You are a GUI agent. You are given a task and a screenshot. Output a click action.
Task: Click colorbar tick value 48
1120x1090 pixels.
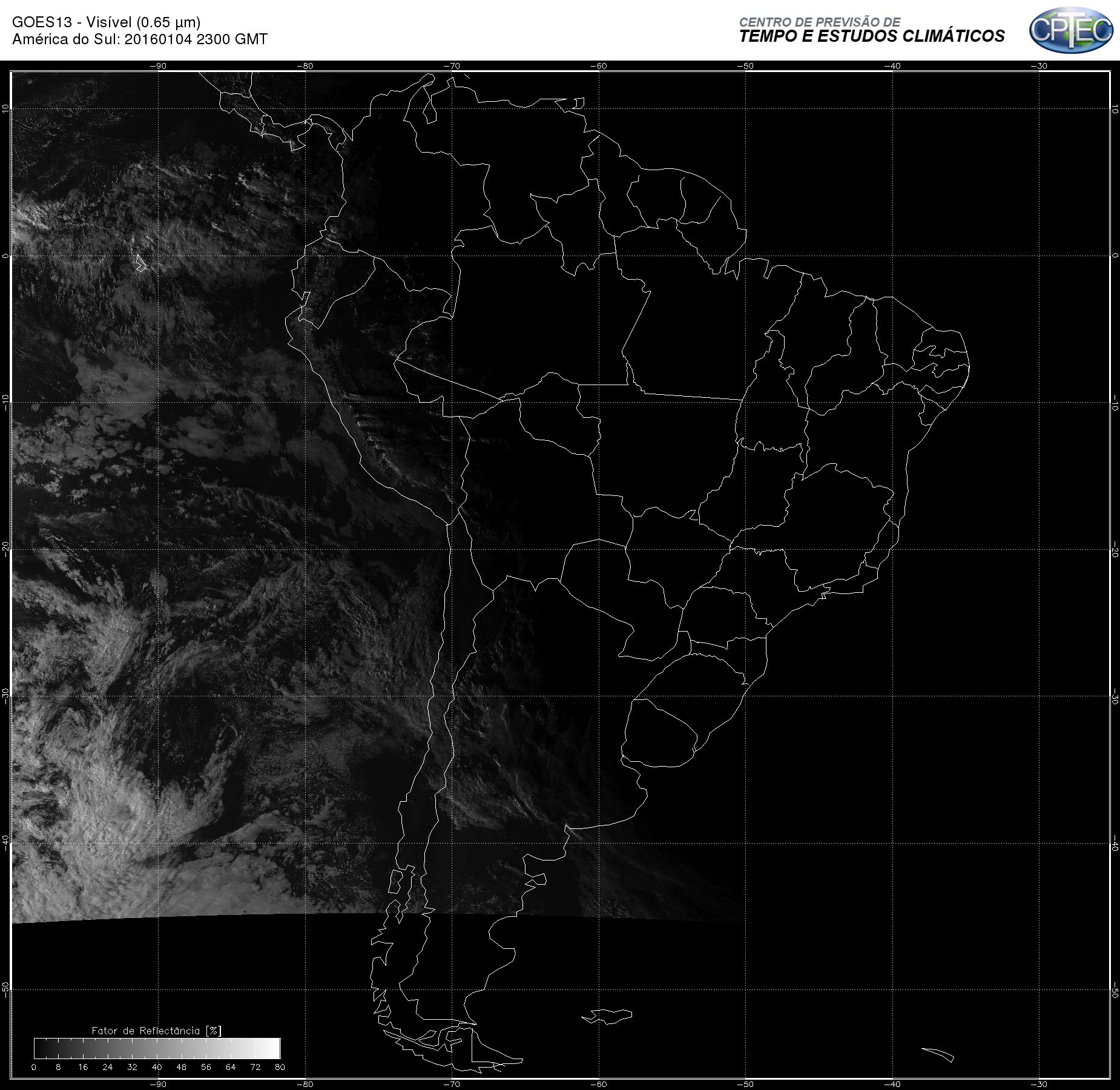point(182,1067)
